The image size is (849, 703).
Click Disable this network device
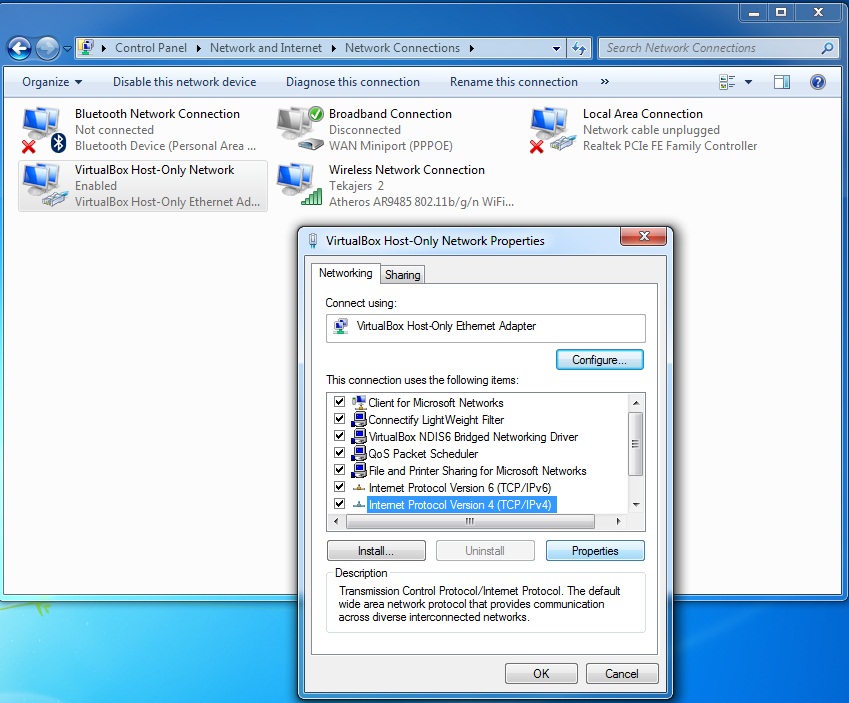coord(185,82)
